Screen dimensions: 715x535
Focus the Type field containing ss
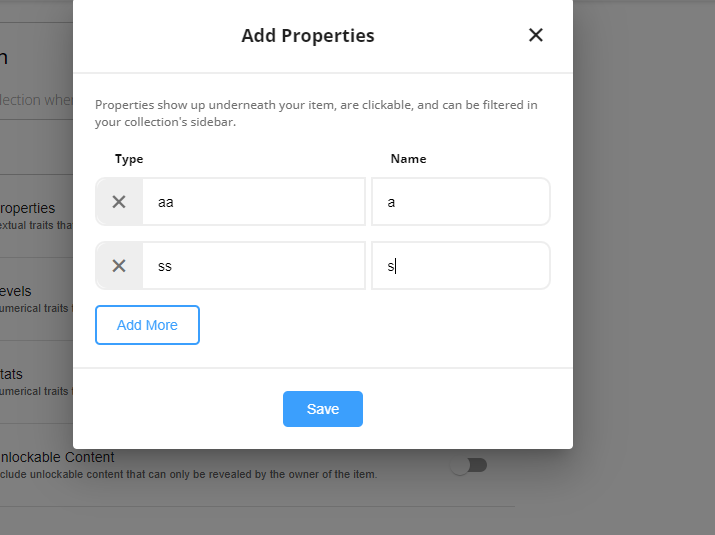coord(254,265)
